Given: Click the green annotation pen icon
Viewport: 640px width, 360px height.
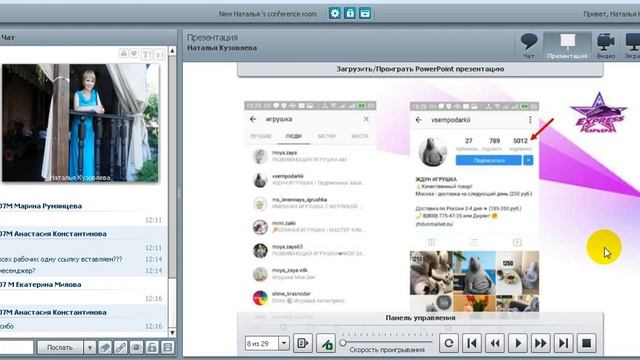Looking at the screenshot, I should click(326, 343).
